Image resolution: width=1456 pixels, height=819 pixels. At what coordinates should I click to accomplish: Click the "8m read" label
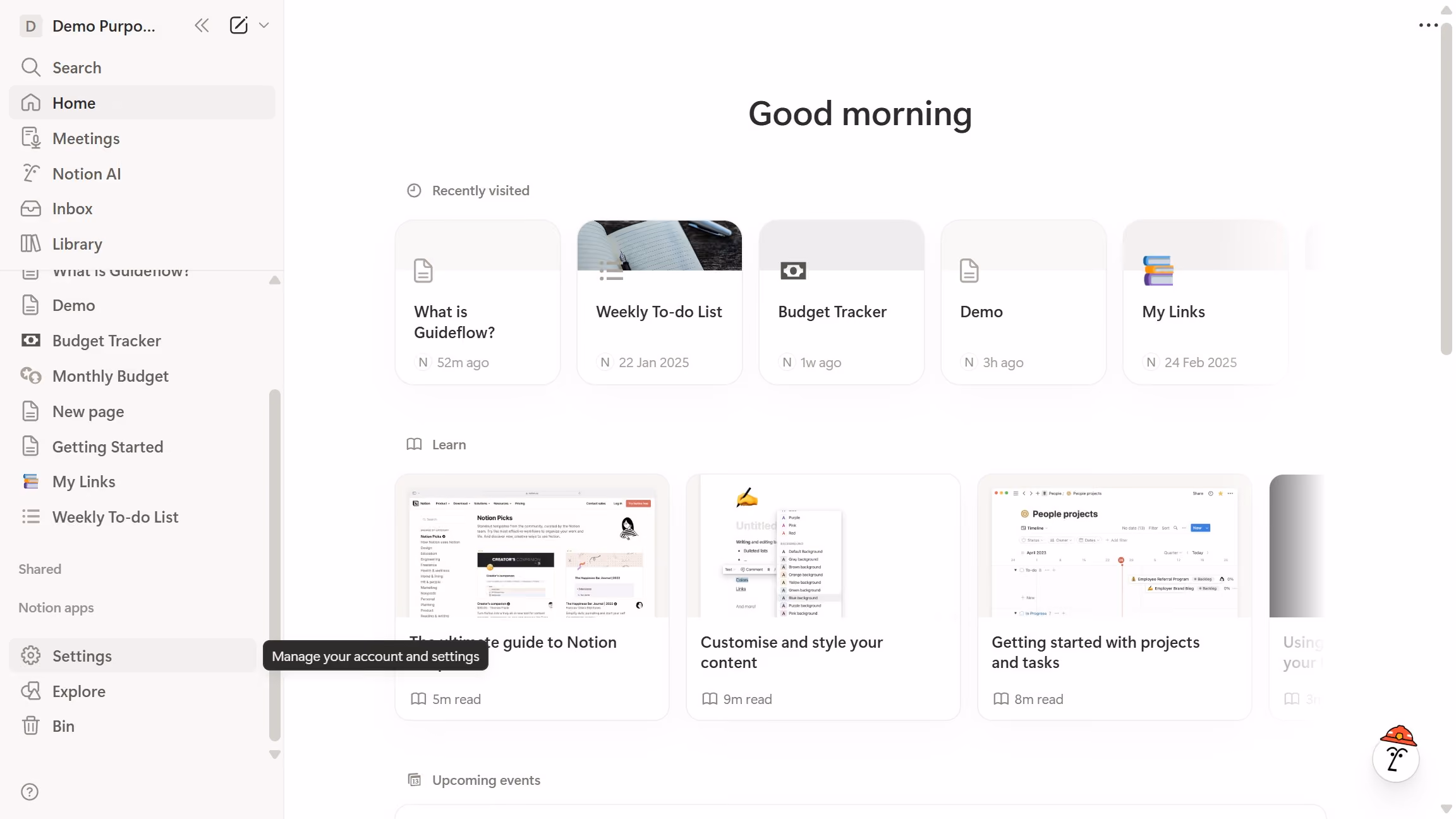click(x=1039, y=699)
